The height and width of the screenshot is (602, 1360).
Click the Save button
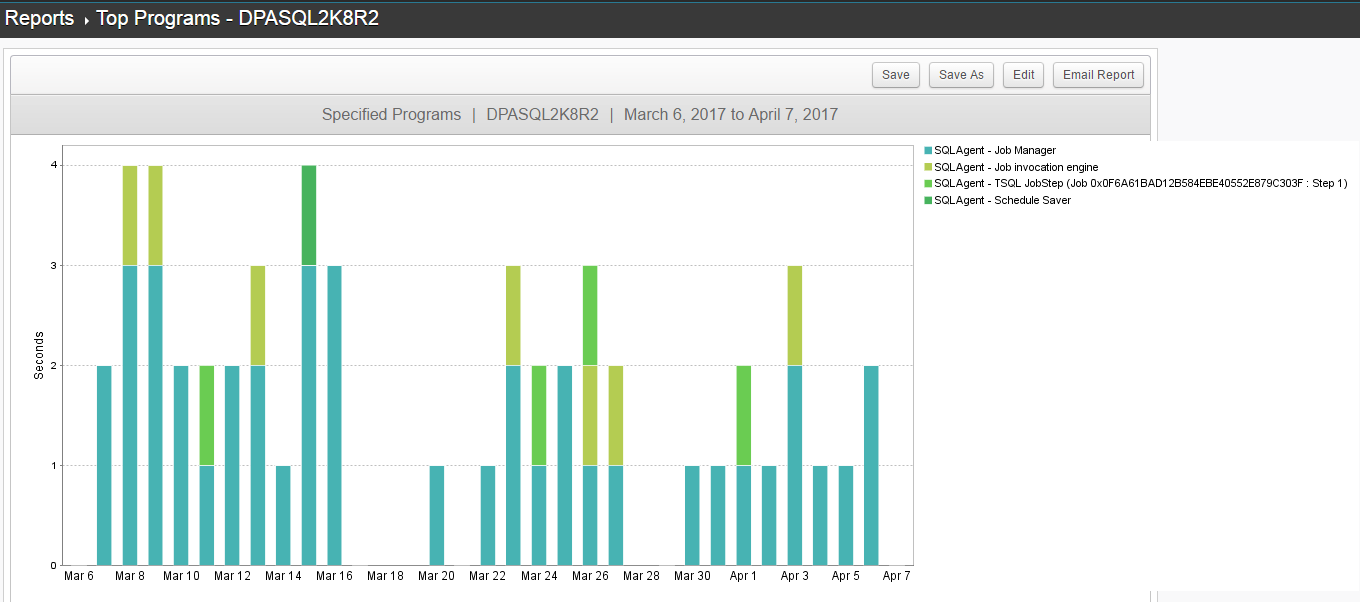(x=896, y=75)
